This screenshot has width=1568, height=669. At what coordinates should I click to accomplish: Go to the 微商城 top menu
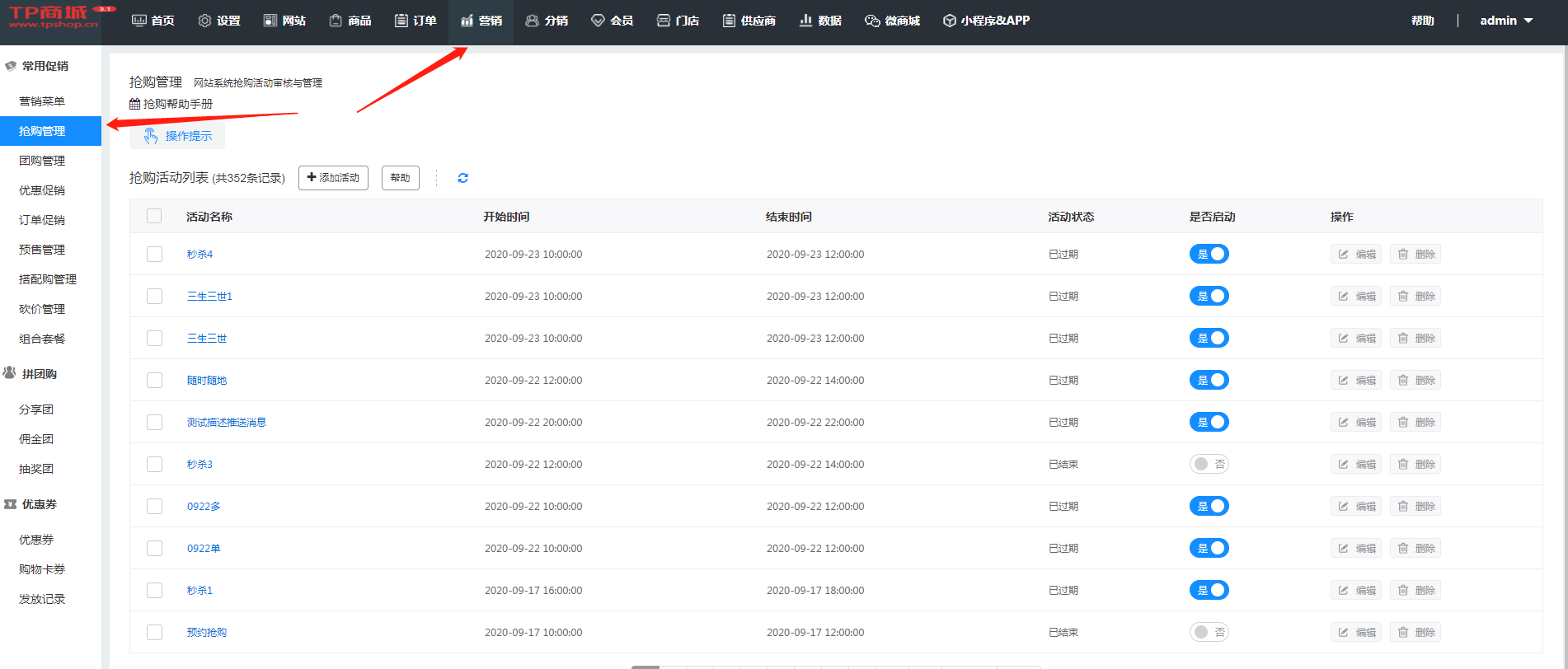pos(892,21)
